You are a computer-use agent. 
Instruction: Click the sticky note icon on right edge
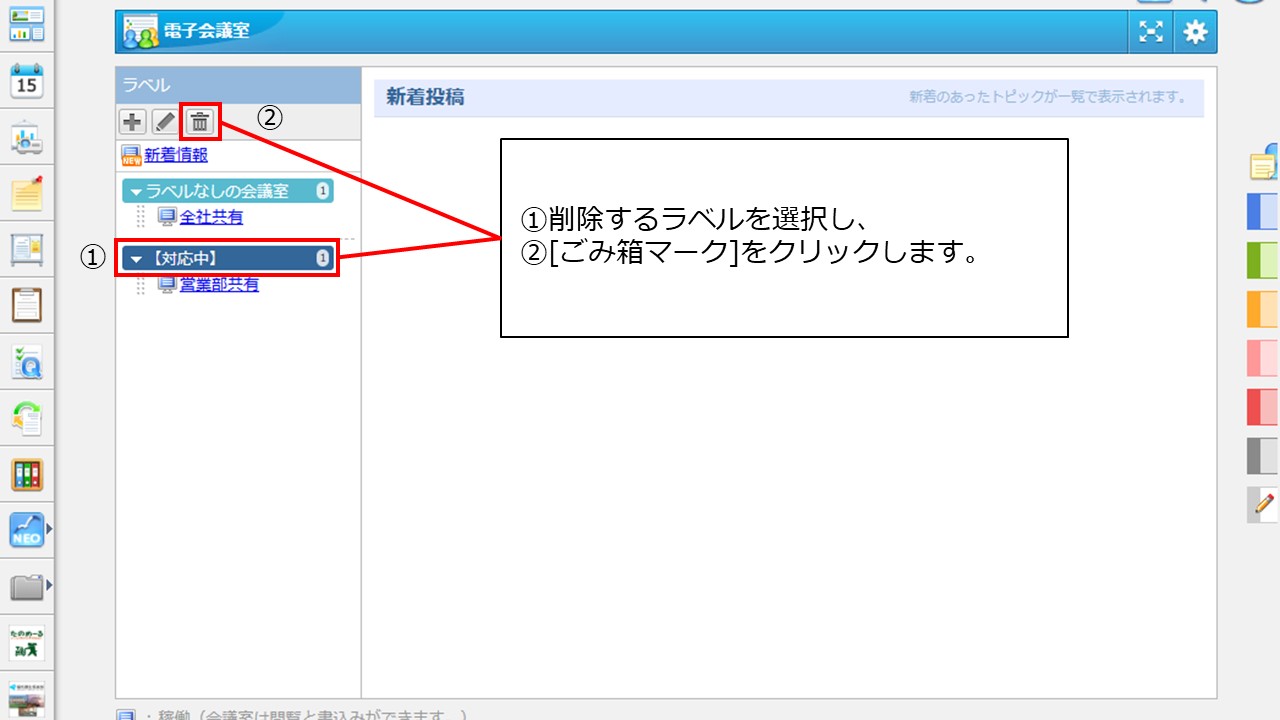click(1265, 163)
